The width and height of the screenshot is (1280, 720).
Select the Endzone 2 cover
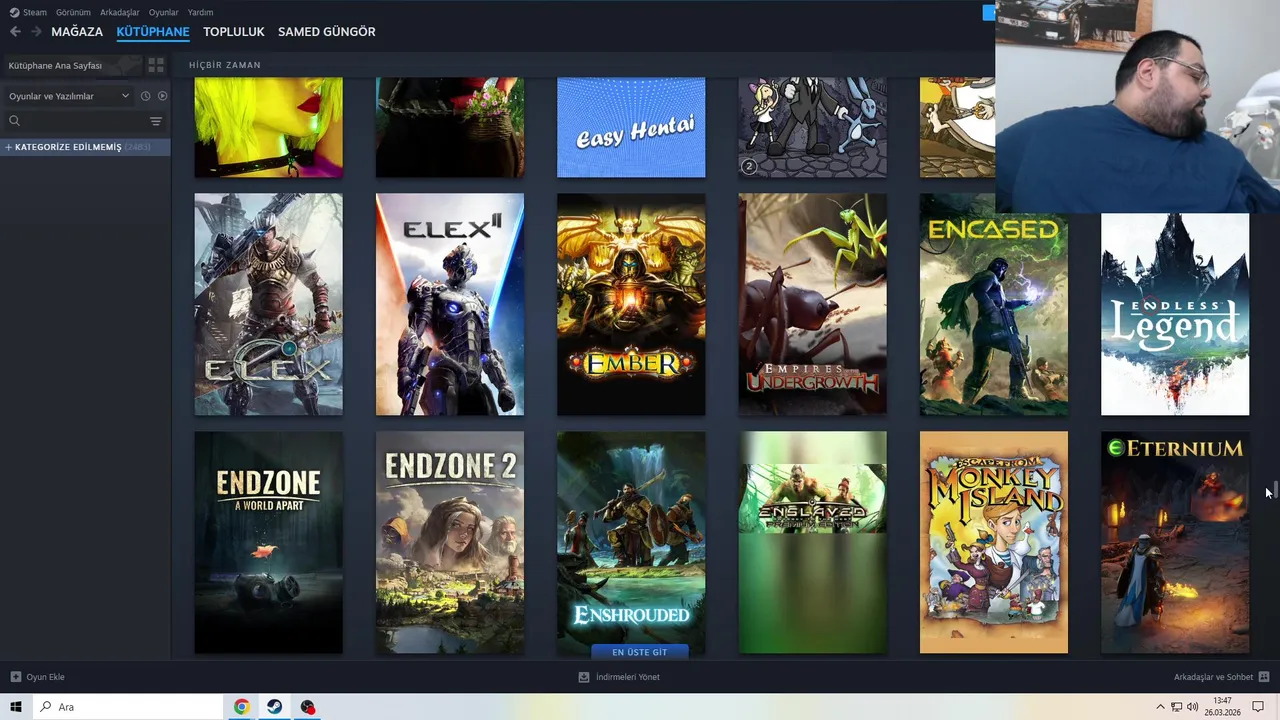point(450,542)
